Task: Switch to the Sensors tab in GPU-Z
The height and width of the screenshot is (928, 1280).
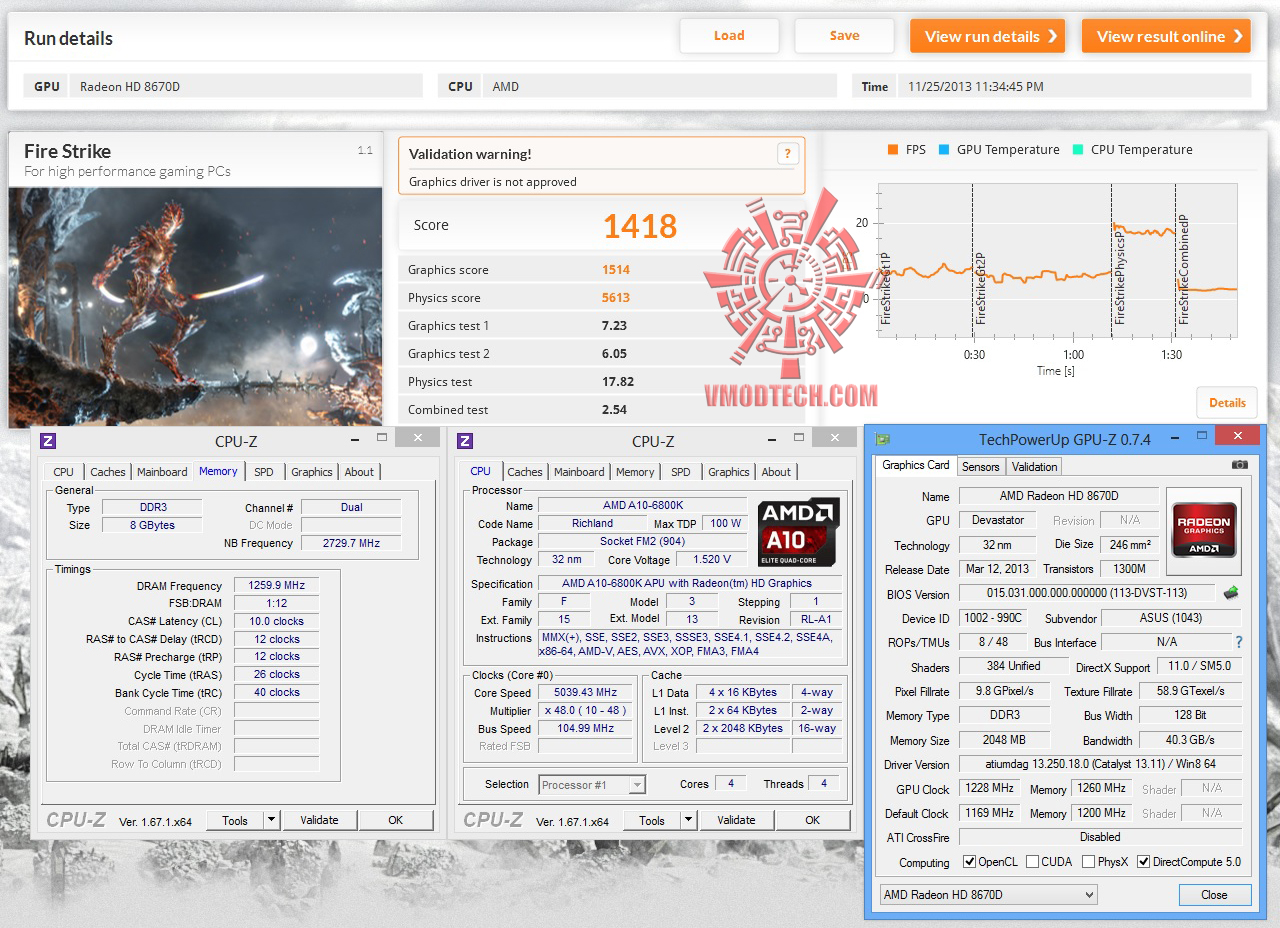Action: tap(980, 467)
